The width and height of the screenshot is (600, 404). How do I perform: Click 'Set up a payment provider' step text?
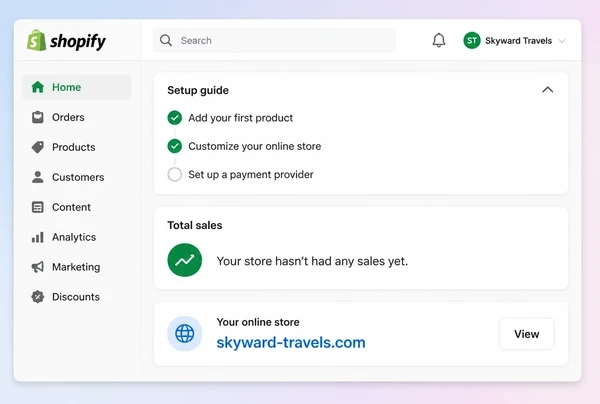tap(251, 174)
